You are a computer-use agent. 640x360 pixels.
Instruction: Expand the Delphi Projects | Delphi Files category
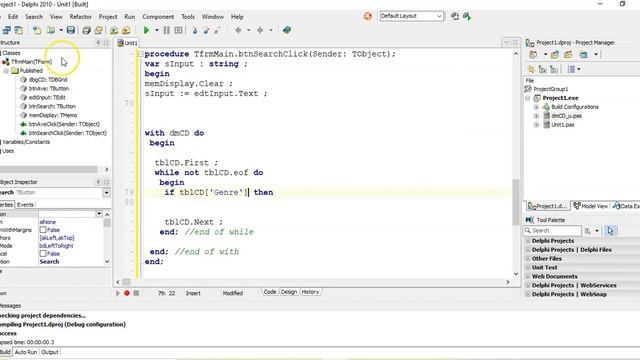[x=528, y=250]
